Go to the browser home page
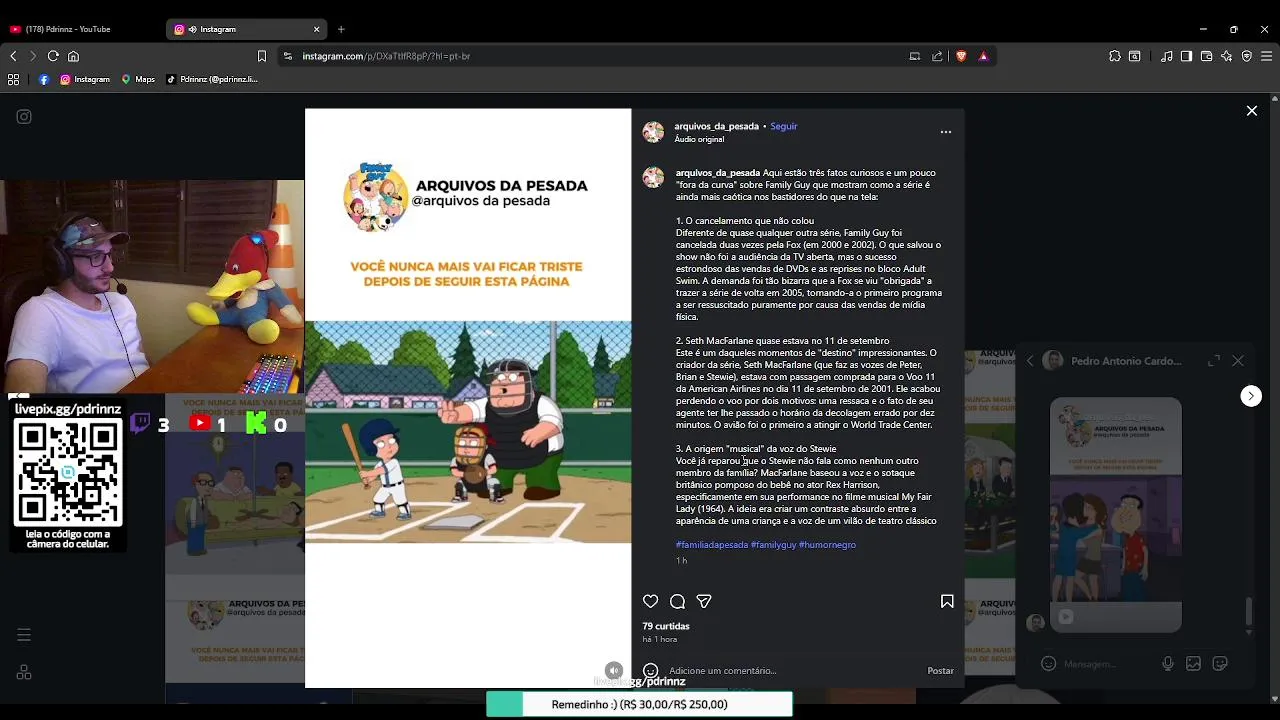This screenshot has height=720, width=1280. 73,56
